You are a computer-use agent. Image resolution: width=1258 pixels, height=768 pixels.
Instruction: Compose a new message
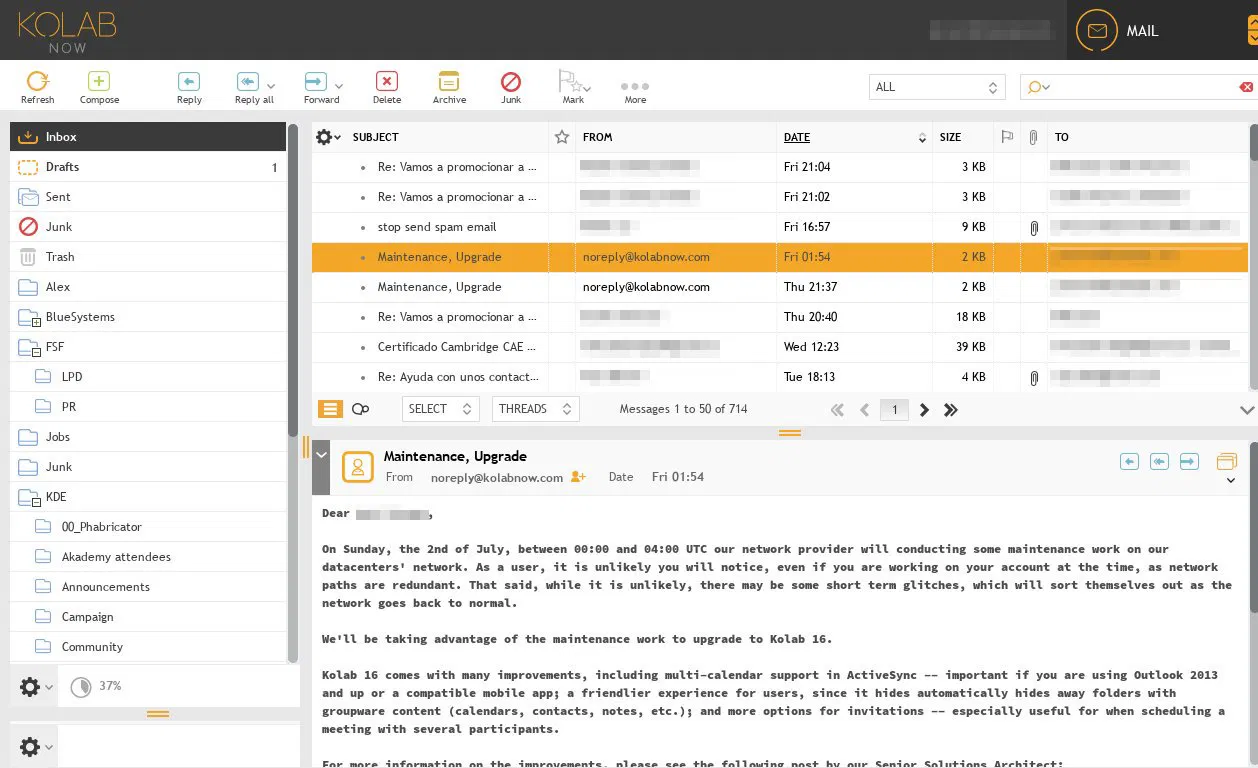[99, 87]
